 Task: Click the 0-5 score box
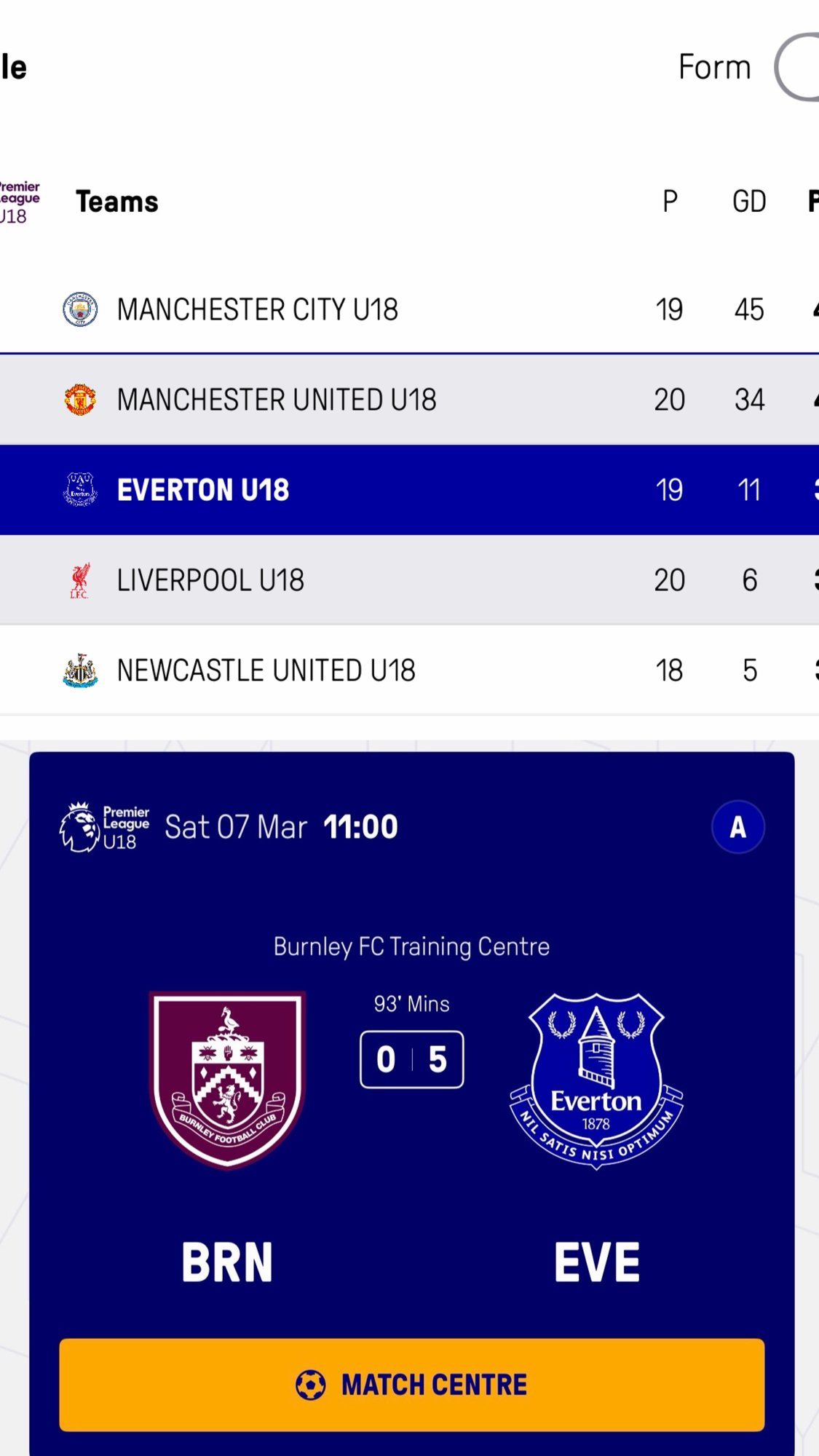click(x=412, y=1059)
